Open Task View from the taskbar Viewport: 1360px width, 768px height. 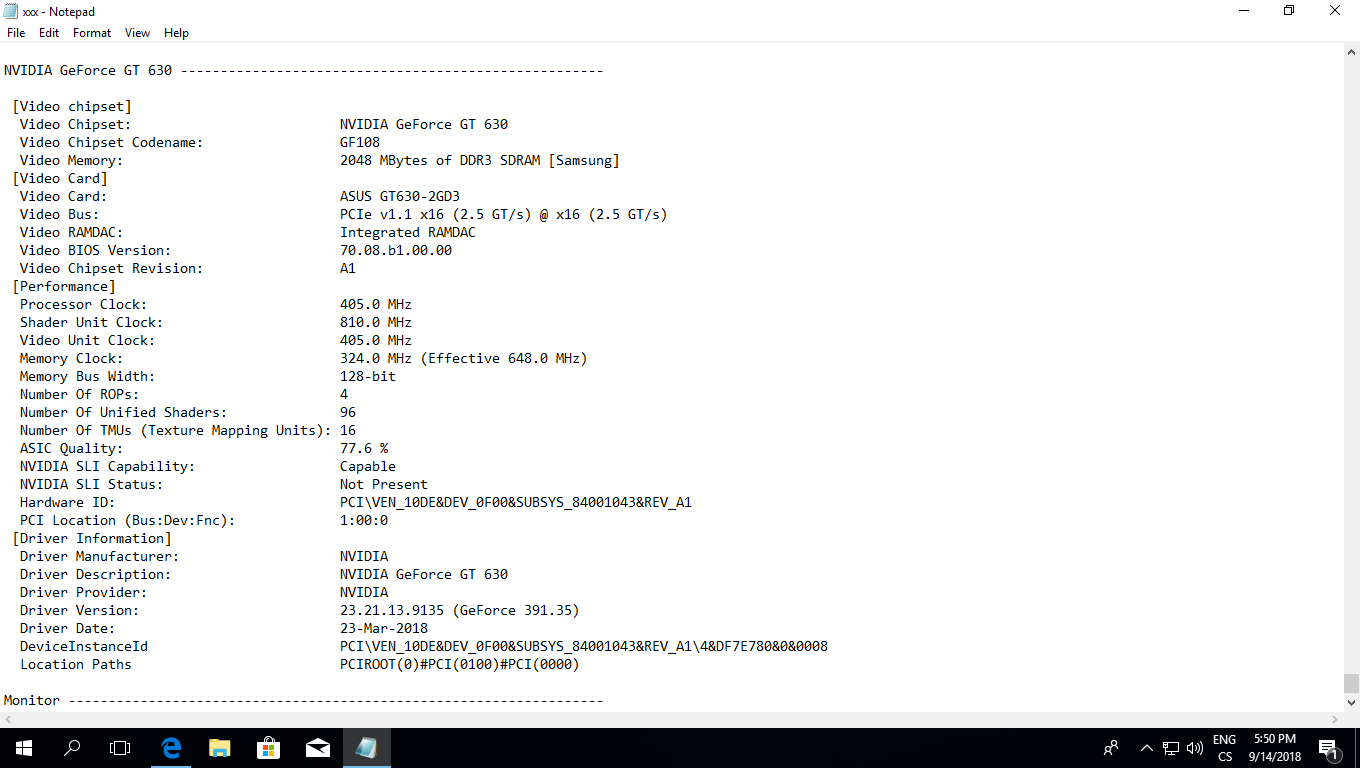point(120,748)
